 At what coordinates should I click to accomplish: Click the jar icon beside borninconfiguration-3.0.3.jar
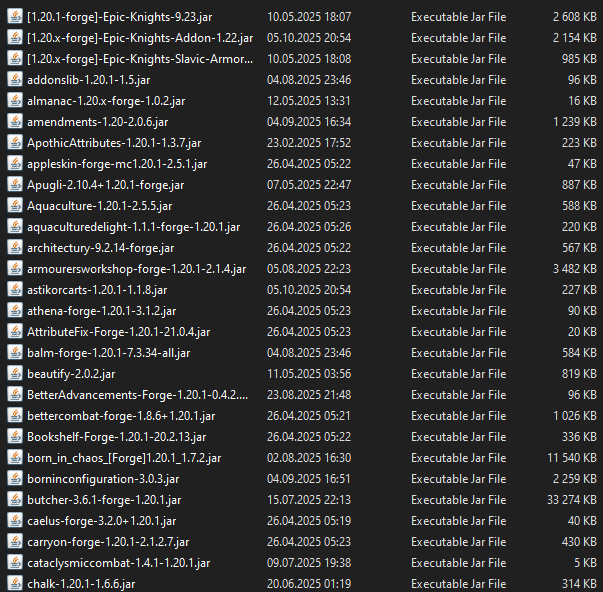[x=15, y=479]
